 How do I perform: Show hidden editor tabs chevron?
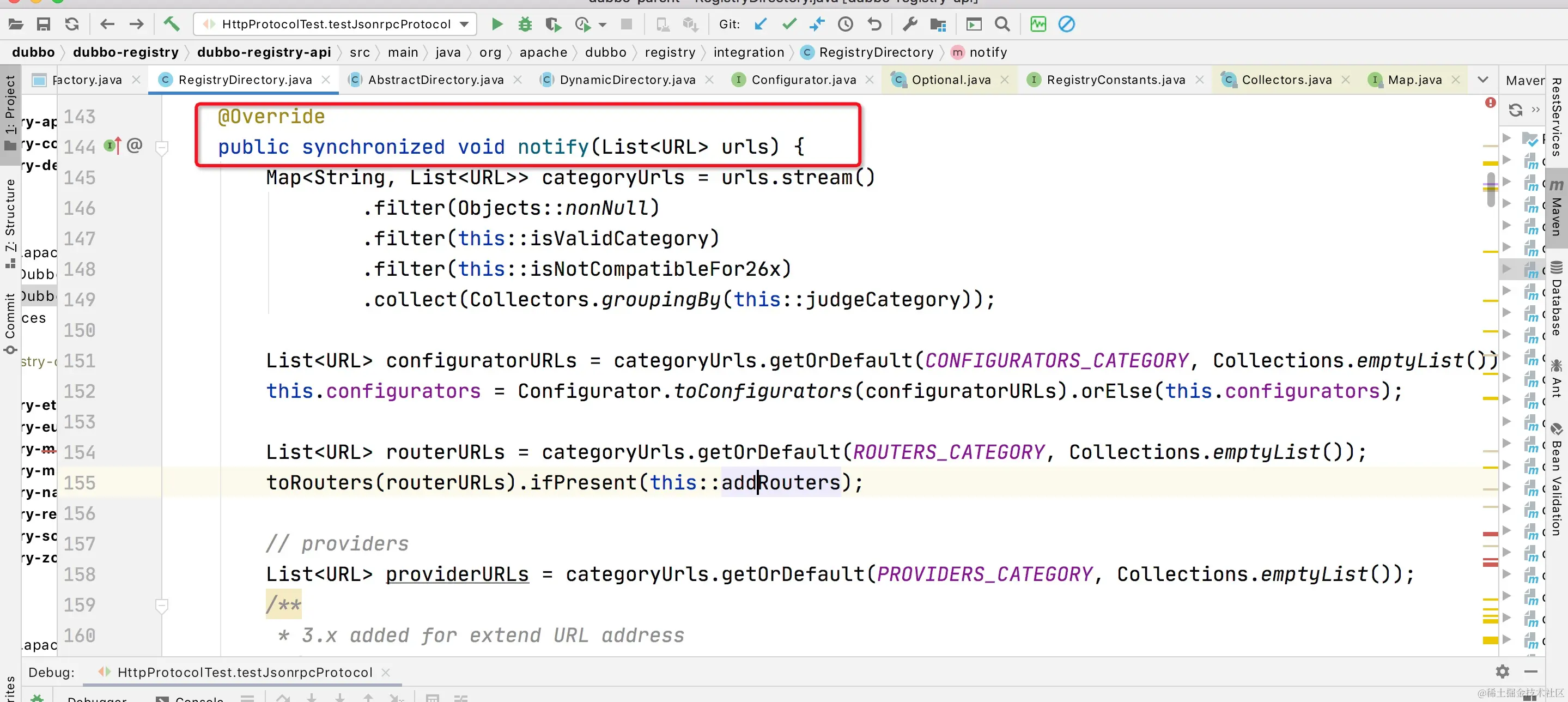tap(1483, 80)
